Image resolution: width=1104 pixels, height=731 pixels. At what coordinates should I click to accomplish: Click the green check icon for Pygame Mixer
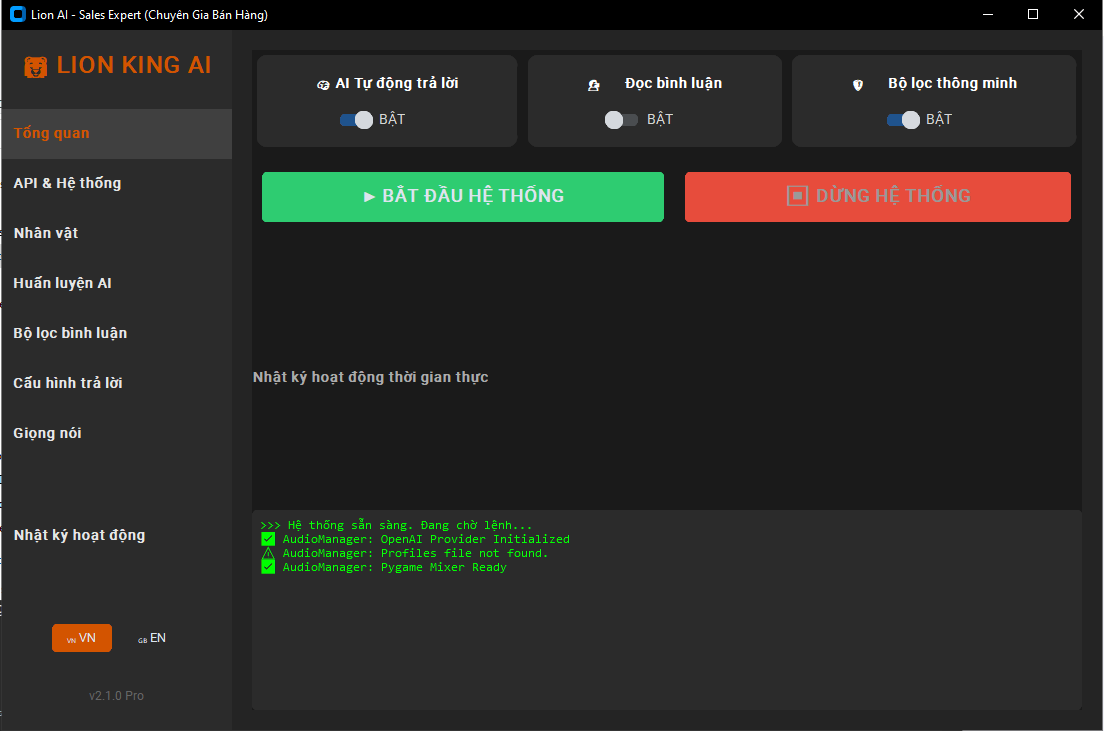267,567
